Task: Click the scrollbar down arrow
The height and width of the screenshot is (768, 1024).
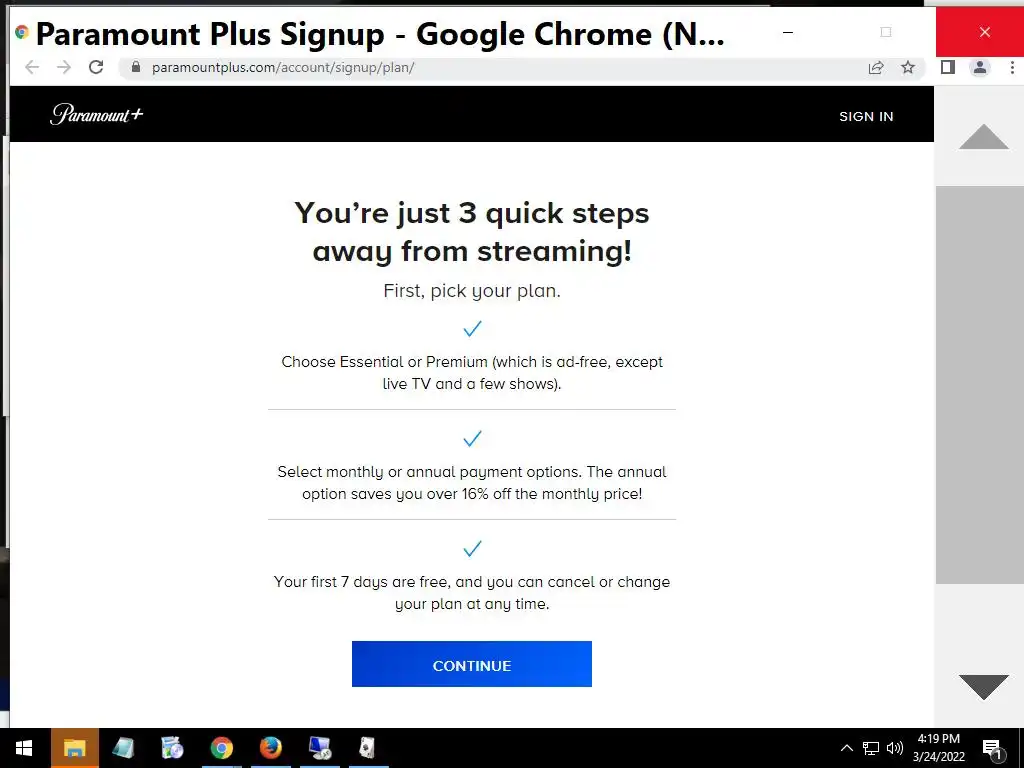Action: coord(984,687)
